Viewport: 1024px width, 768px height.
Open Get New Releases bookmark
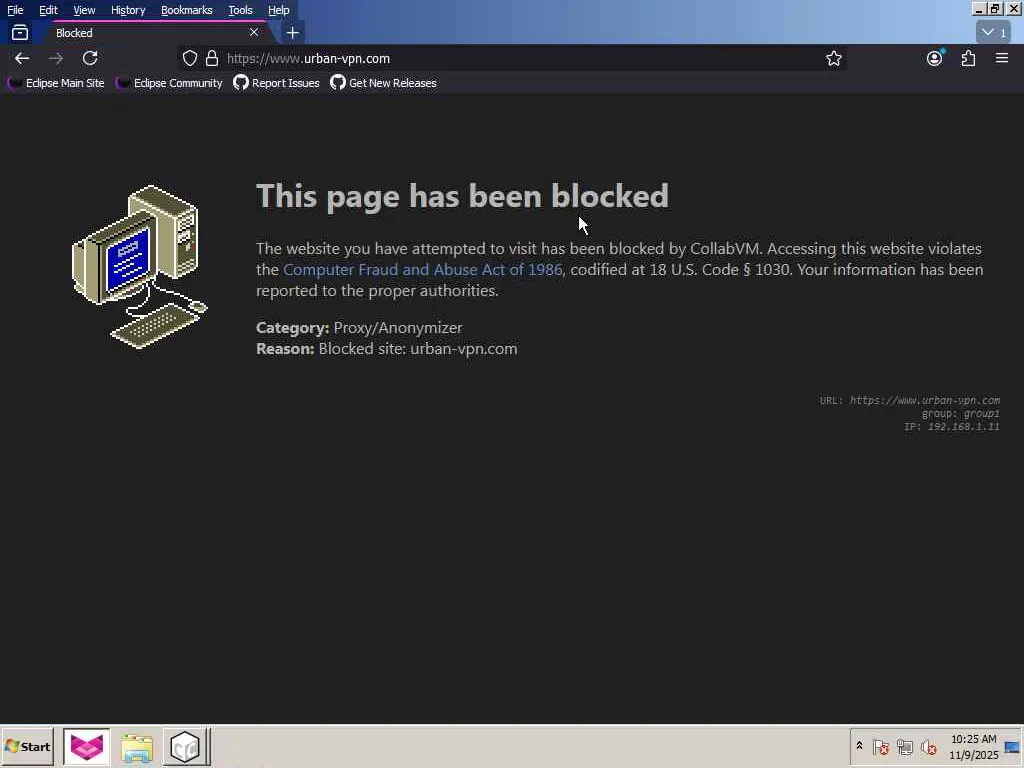click(x=383, y=83)
